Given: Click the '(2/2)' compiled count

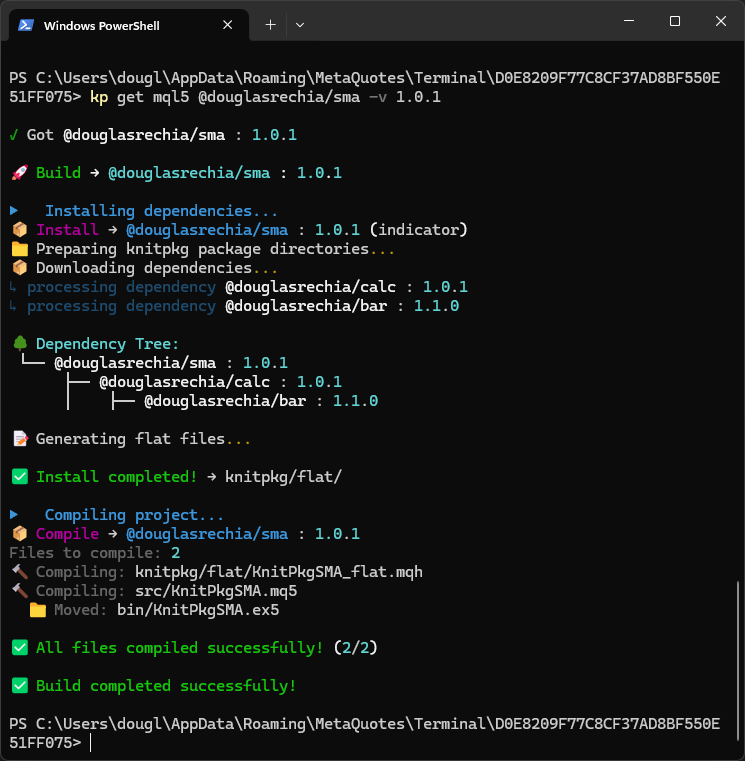Looking at the screenshot, I should click(x=355, y=647).
